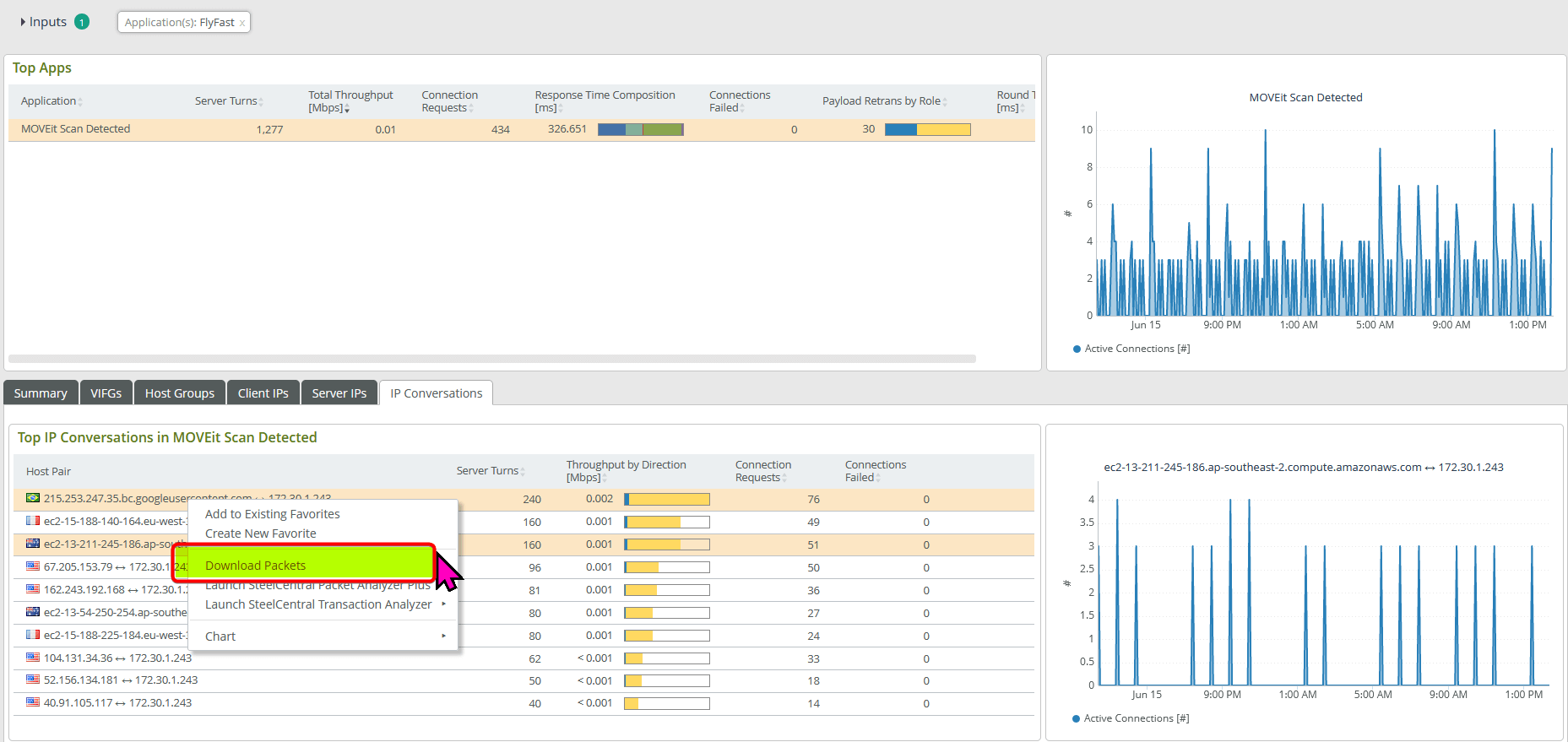This screenshot has height=742, width=1568.
Task: Click US flag on 104.131.34.36 row
Action: tap(33, 658)
